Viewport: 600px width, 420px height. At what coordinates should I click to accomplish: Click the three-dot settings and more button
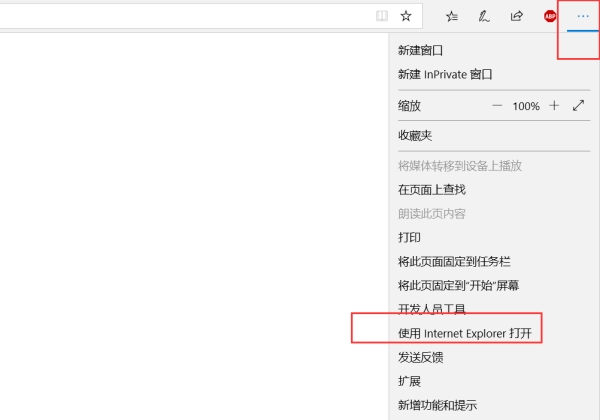click(x=583, y=16)
